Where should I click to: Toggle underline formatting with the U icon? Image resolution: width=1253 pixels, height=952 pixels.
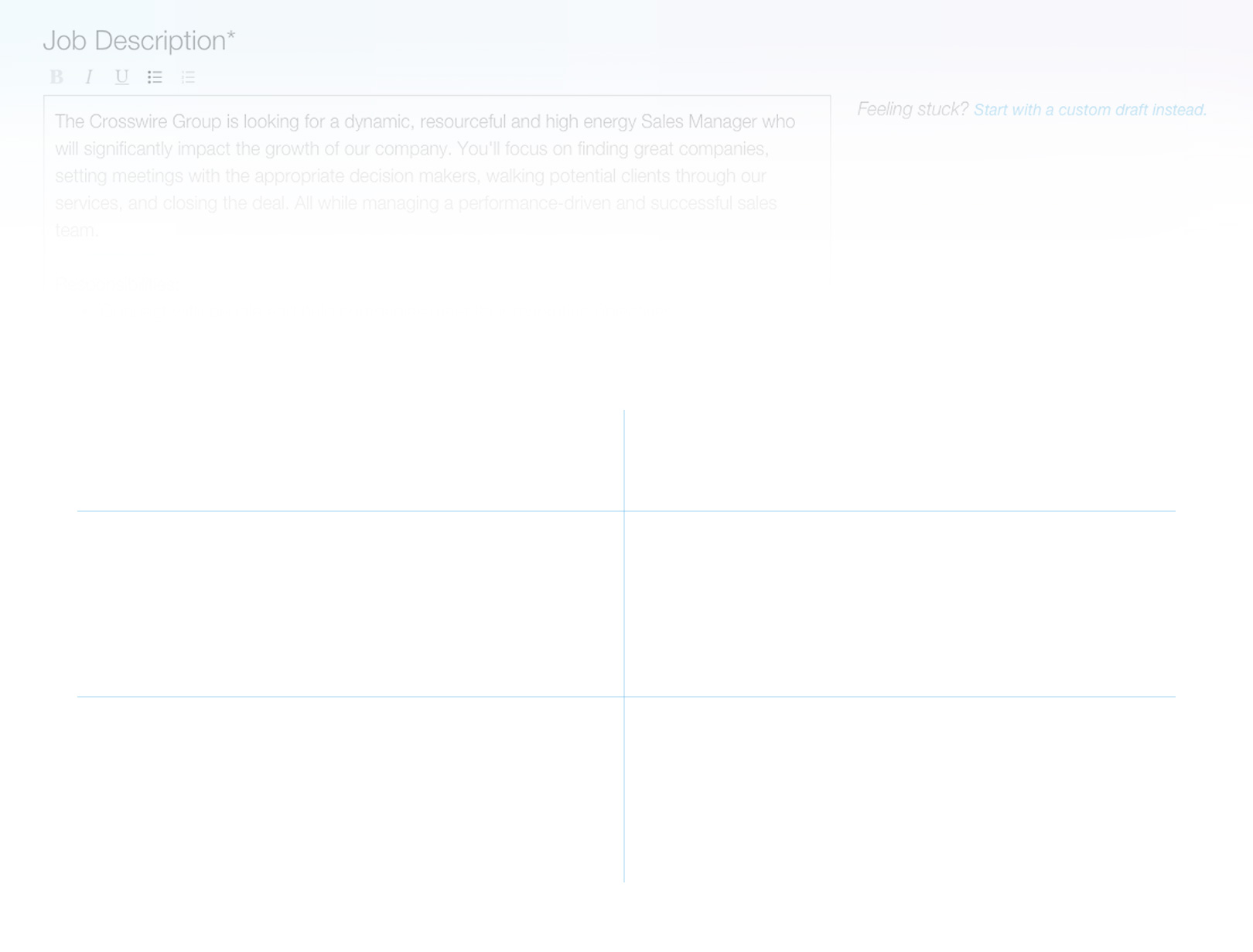(x=121, y=77)
